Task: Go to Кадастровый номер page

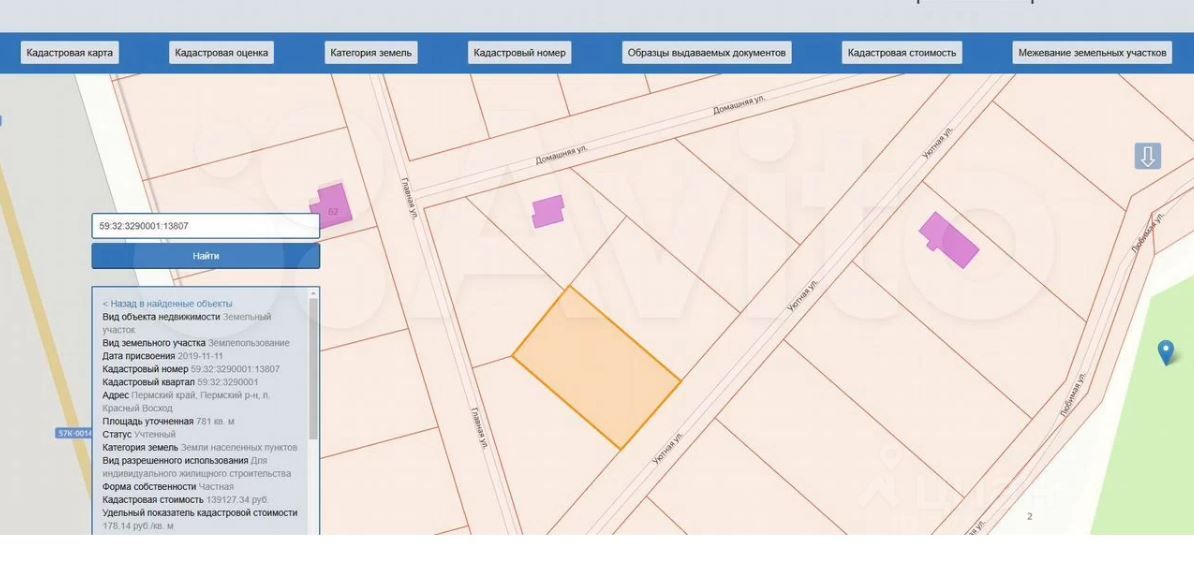Action: point(519,53)
